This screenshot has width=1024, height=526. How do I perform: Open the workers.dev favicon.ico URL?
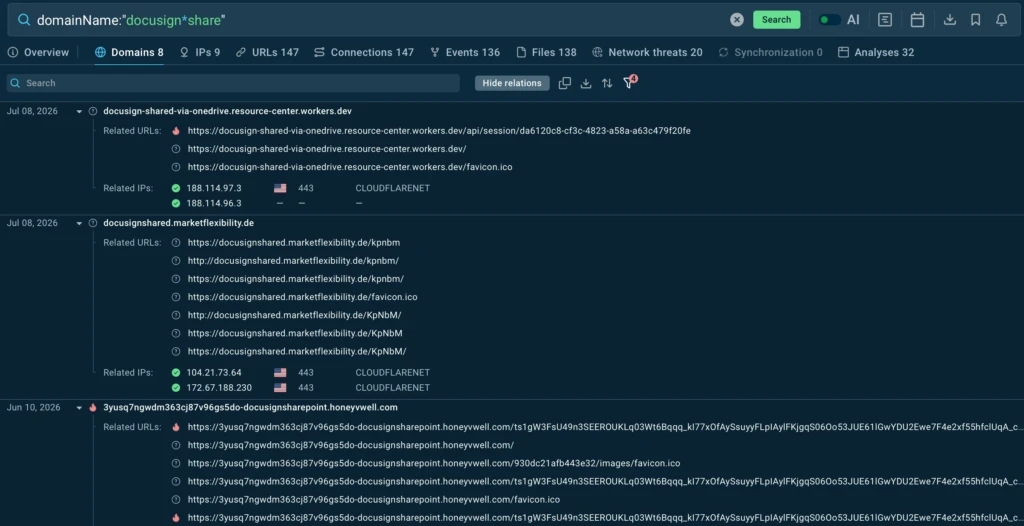(350, 167)
